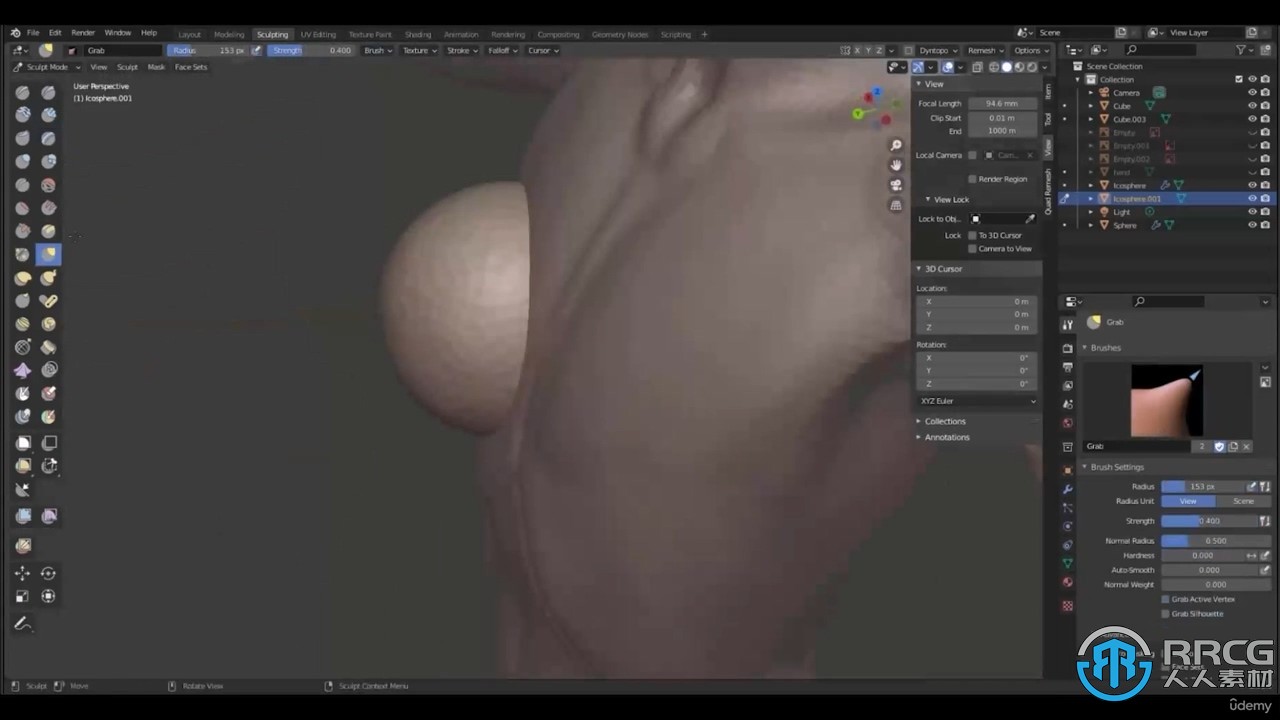Toggle fake user shield on Grab brush

tap(1219, 446)
